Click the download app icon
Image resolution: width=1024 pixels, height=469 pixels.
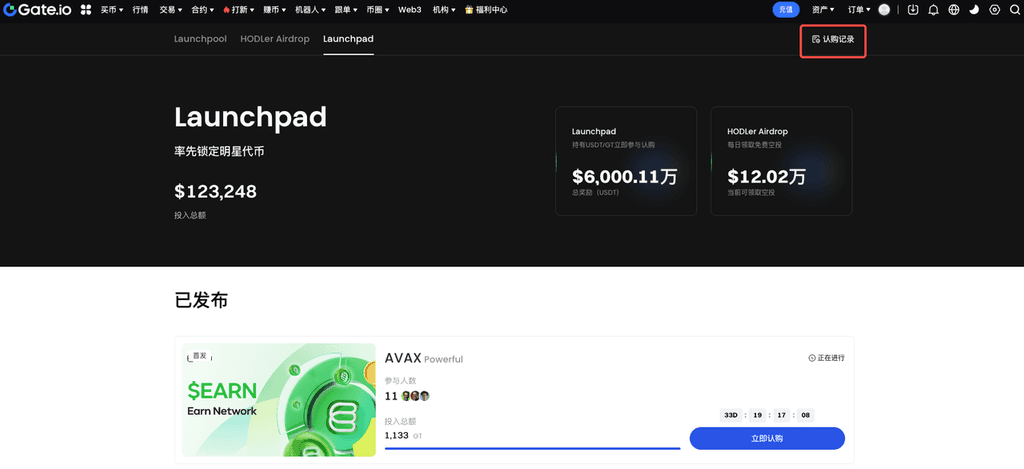click(x=913, y=10)
